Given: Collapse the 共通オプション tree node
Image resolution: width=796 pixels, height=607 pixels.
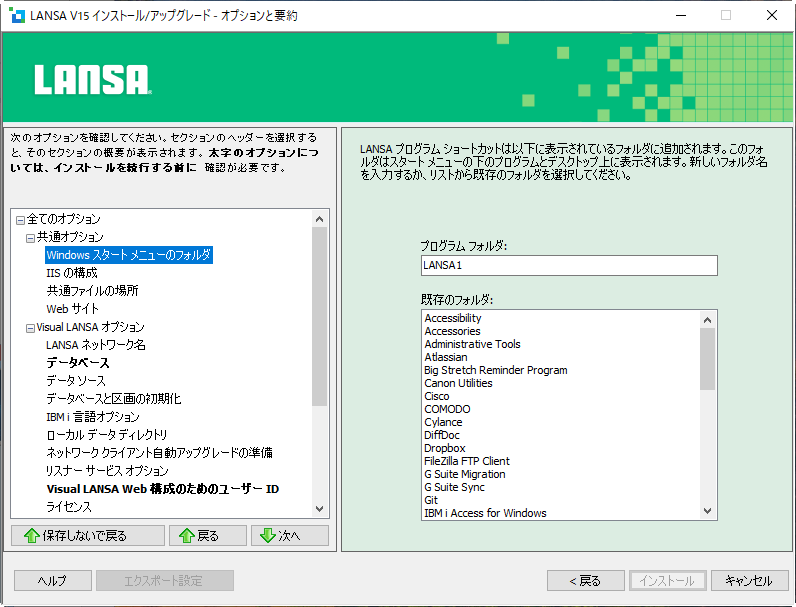Looking at the screenshot, I should (x=30, y=238).
